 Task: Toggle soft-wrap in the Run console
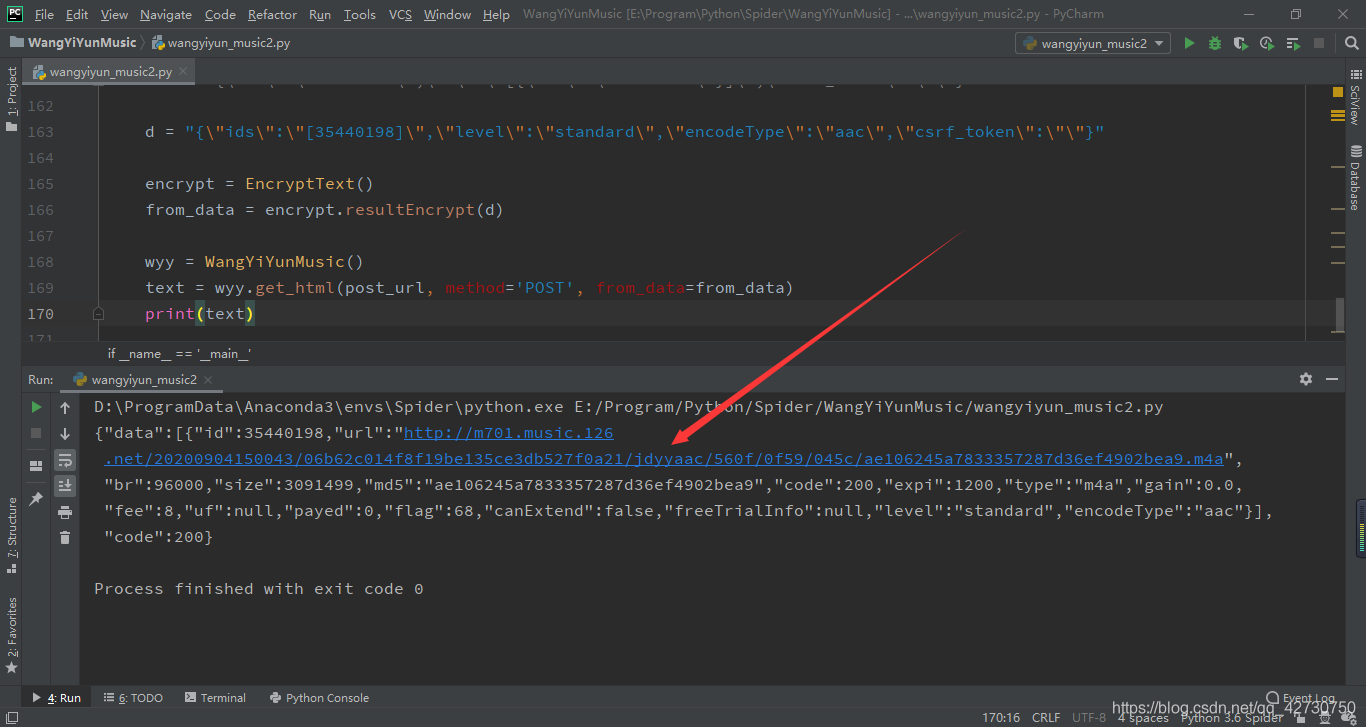click(65, 460)
